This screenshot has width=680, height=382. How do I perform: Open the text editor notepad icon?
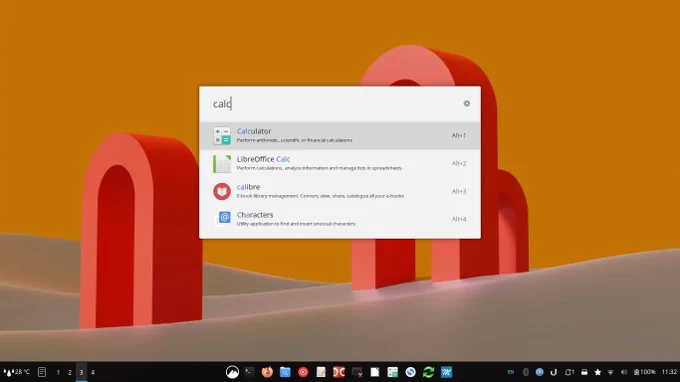321,372
